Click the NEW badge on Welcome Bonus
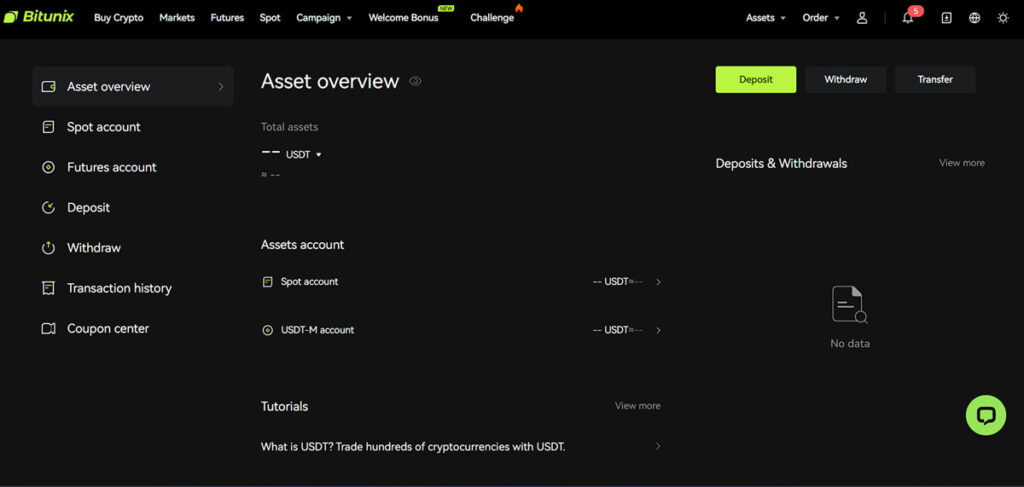Screen dimensions: 1024x487 click(446, 8)
